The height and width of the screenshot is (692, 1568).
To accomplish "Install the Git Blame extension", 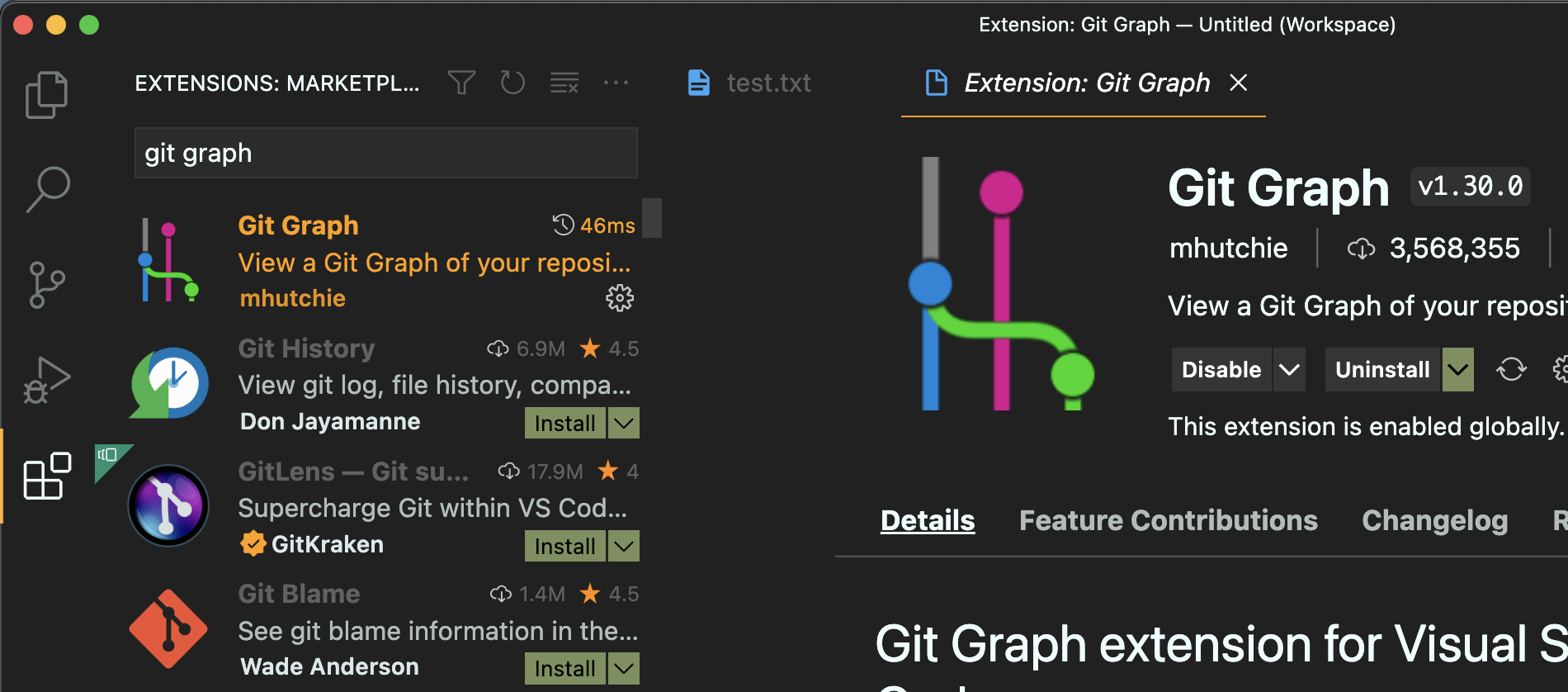I will click(564, 668).
